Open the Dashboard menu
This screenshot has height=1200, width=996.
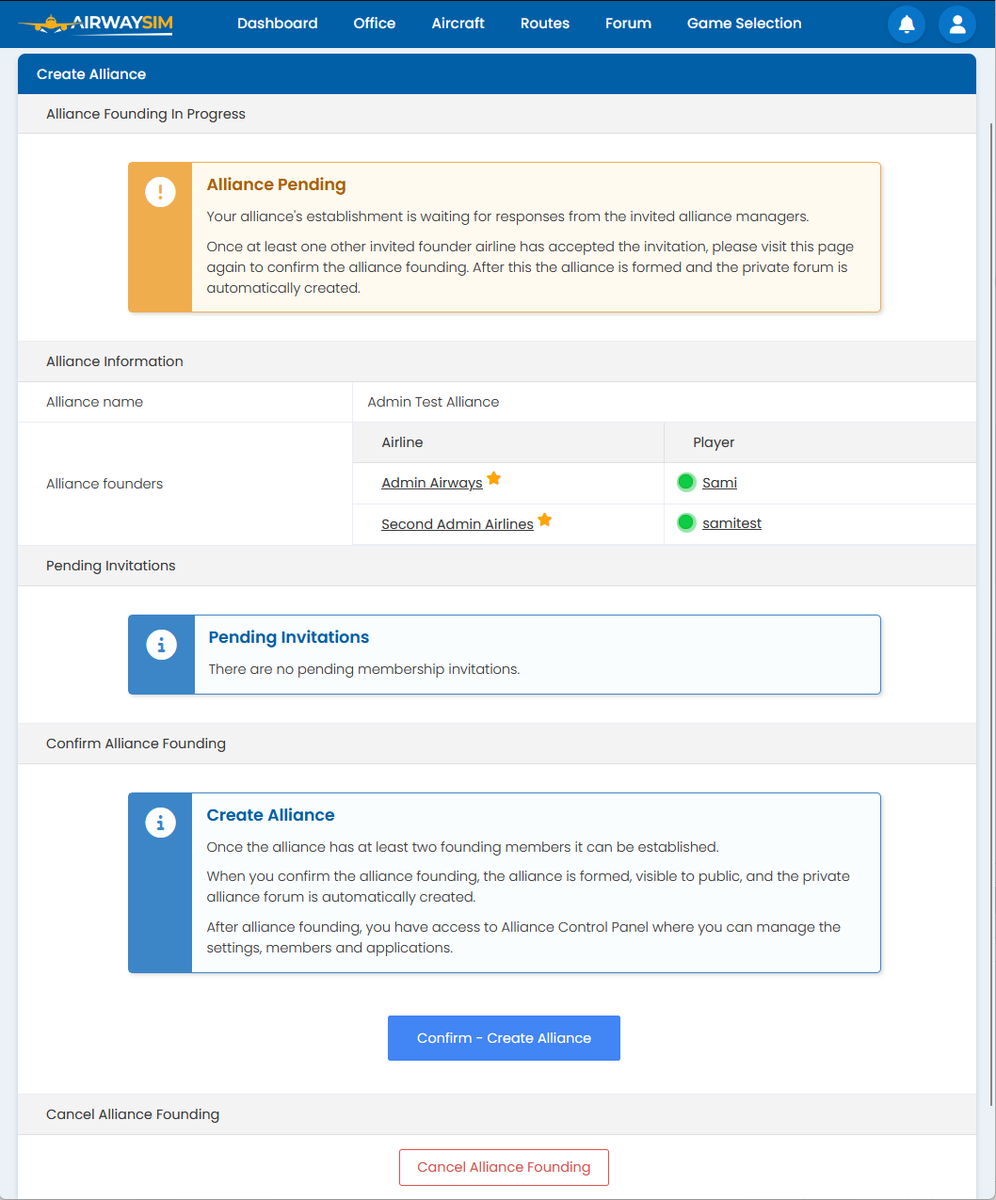click(277, 23)
